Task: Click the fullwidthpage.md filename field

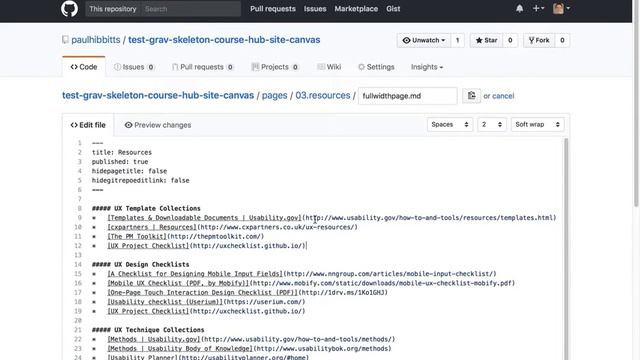Action: pos(407,96)
